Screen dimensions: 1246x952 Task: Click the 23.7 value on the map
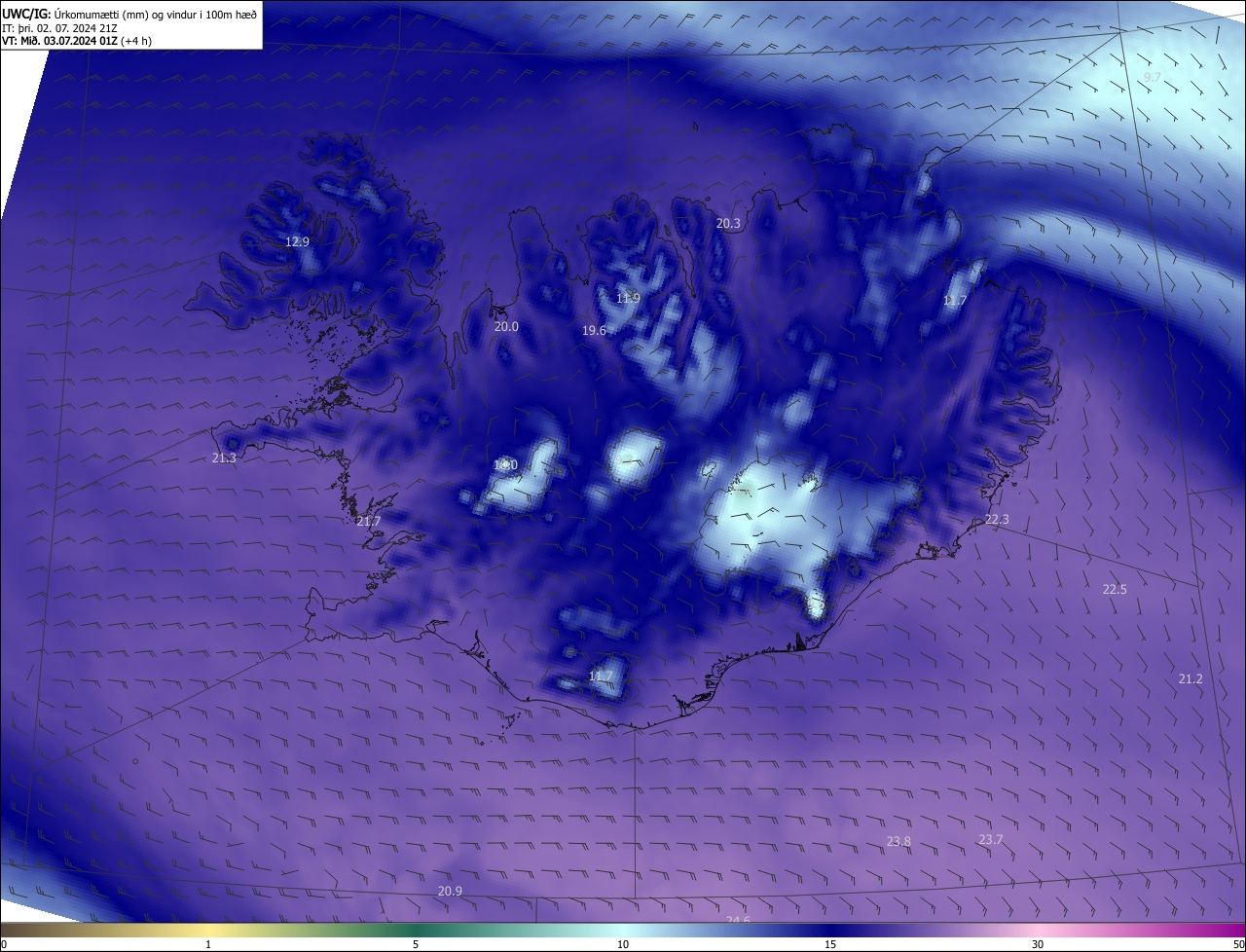click(990, 839)
